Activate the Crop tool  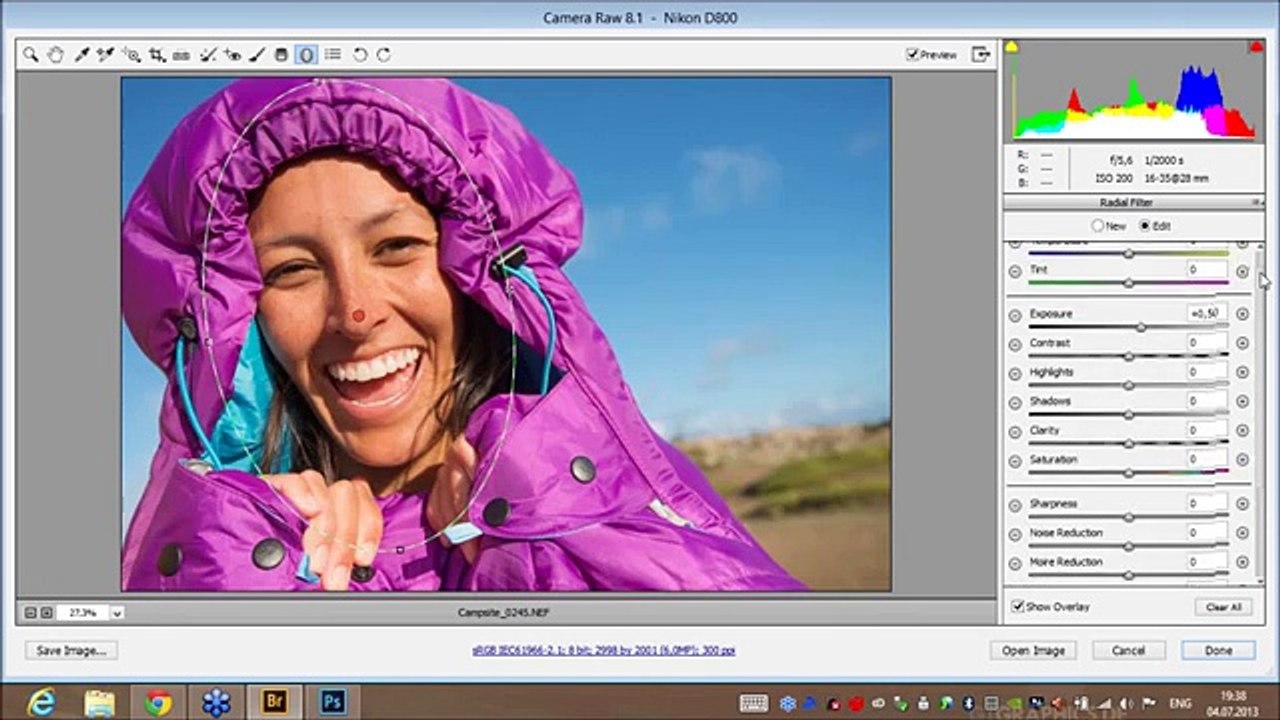pyautogui.click(x=158, y=55)
